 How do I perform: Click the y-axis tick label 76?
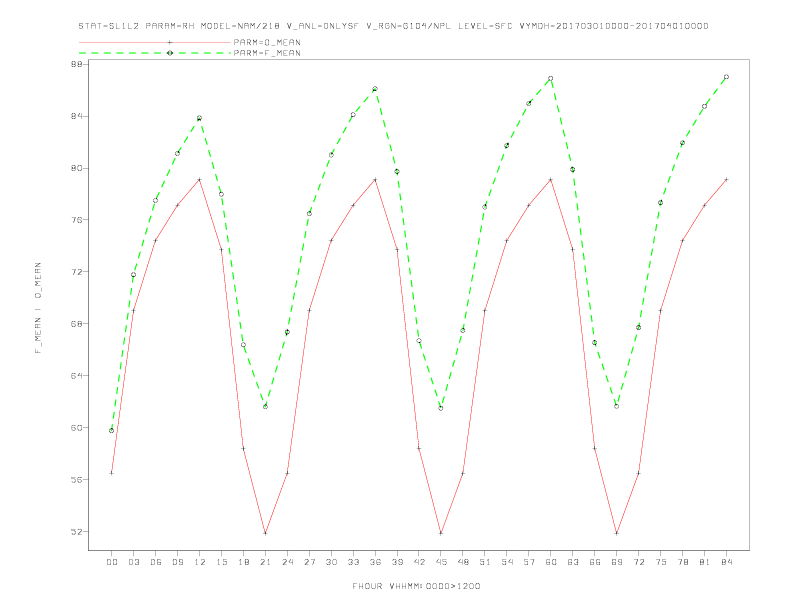coord(77,220)
